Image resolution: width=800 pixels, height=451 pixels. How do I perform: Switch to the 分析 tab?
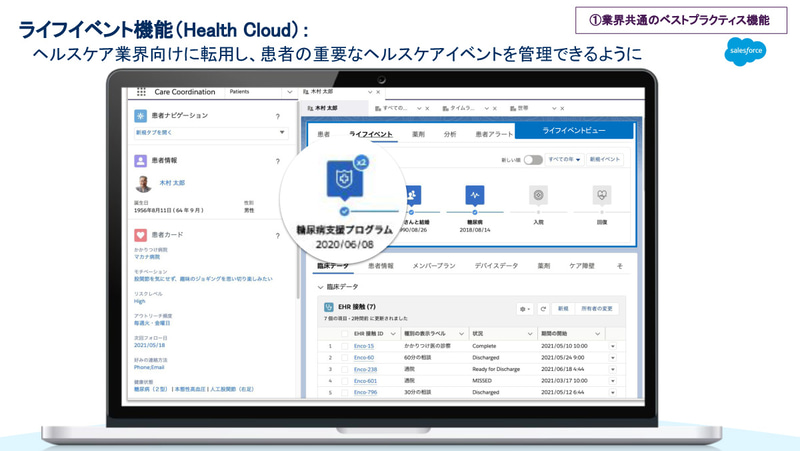[x=449, y=134]
